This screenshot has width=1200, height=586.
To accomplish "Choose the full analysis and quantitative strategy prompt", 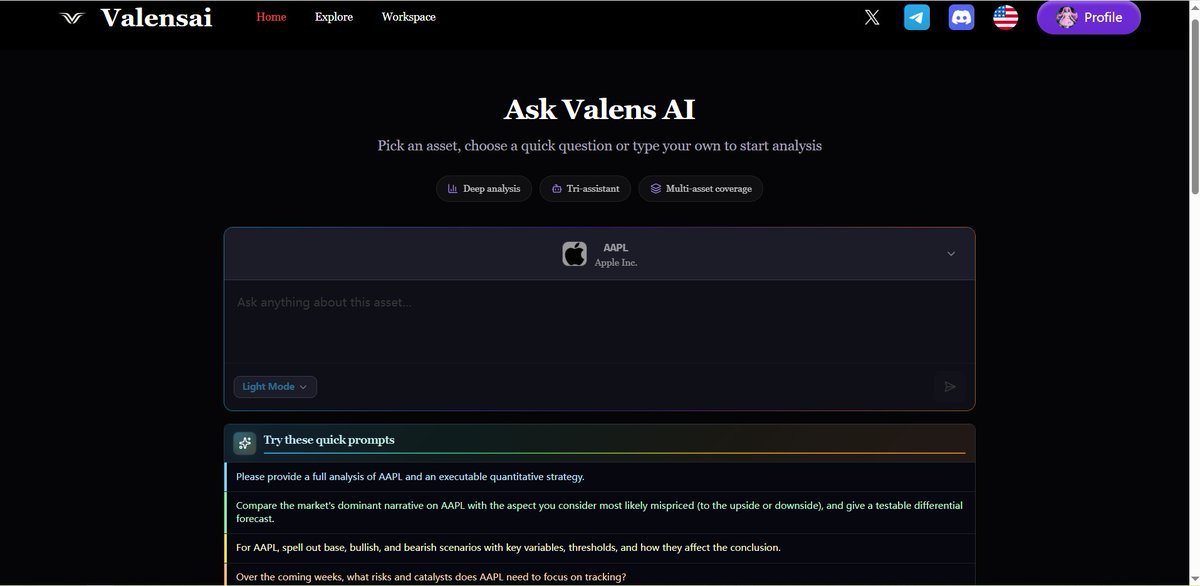I will click(599, 476).
